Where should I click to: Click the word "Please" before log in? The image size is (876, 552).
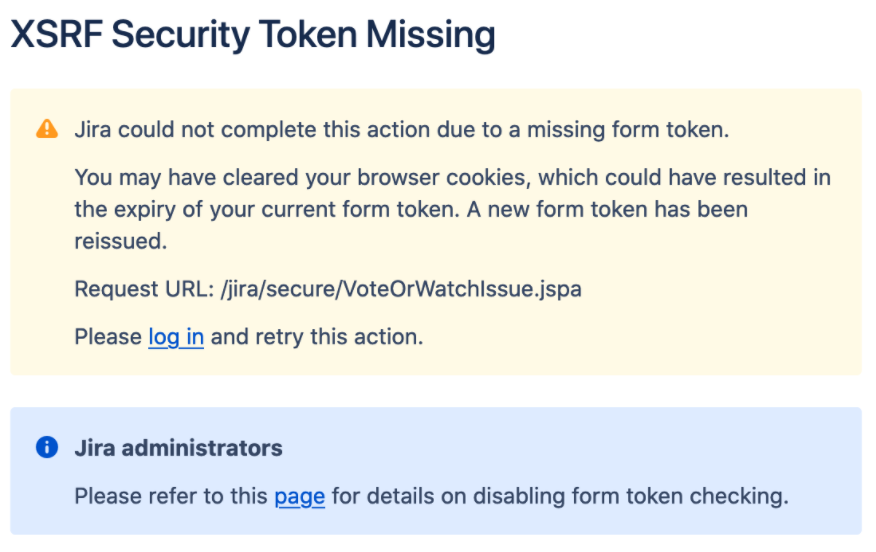[x=108, y=337]
